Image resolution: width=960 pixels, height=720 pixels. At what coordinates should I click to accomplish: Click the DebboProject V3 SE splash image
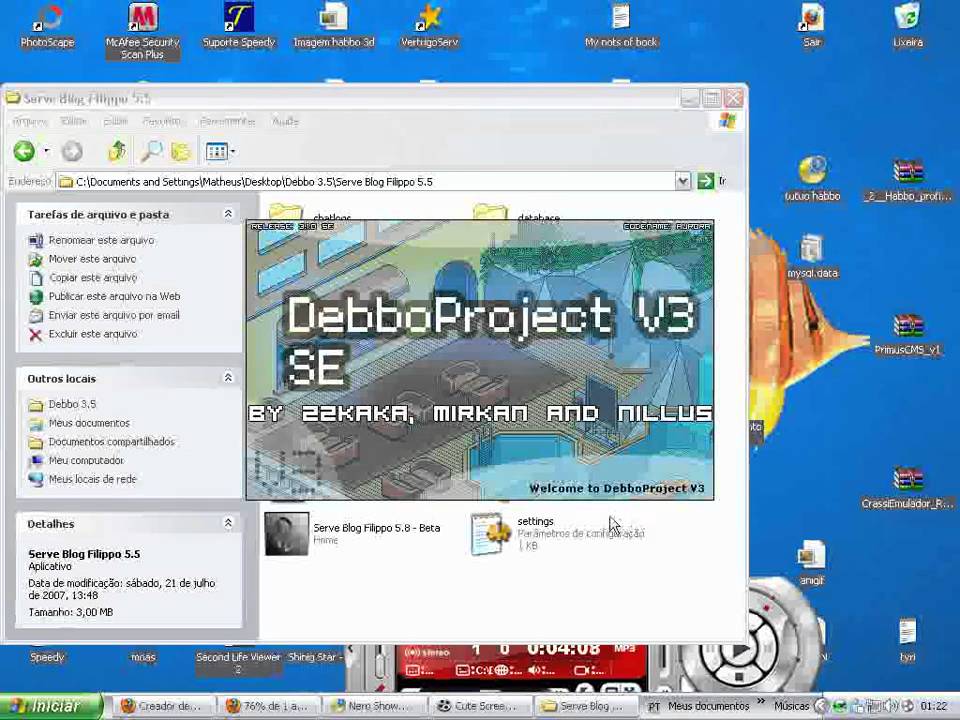pos(480,360)
